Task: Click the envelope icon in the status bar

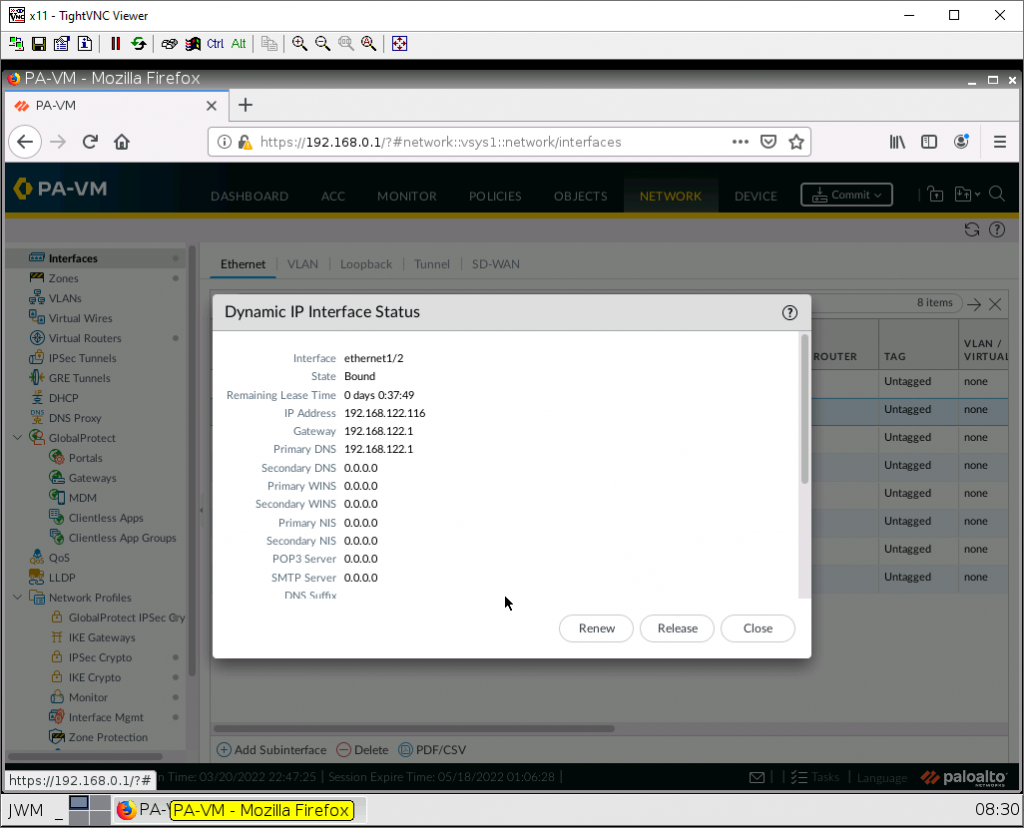Action: click(757, 776)
